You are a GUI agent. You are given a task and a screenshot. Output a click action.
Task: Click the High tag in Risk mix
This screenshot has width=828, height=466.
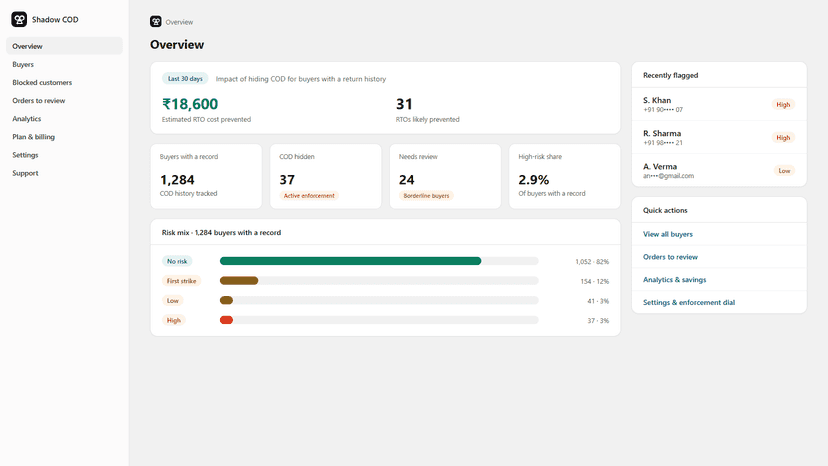(174, 320)
